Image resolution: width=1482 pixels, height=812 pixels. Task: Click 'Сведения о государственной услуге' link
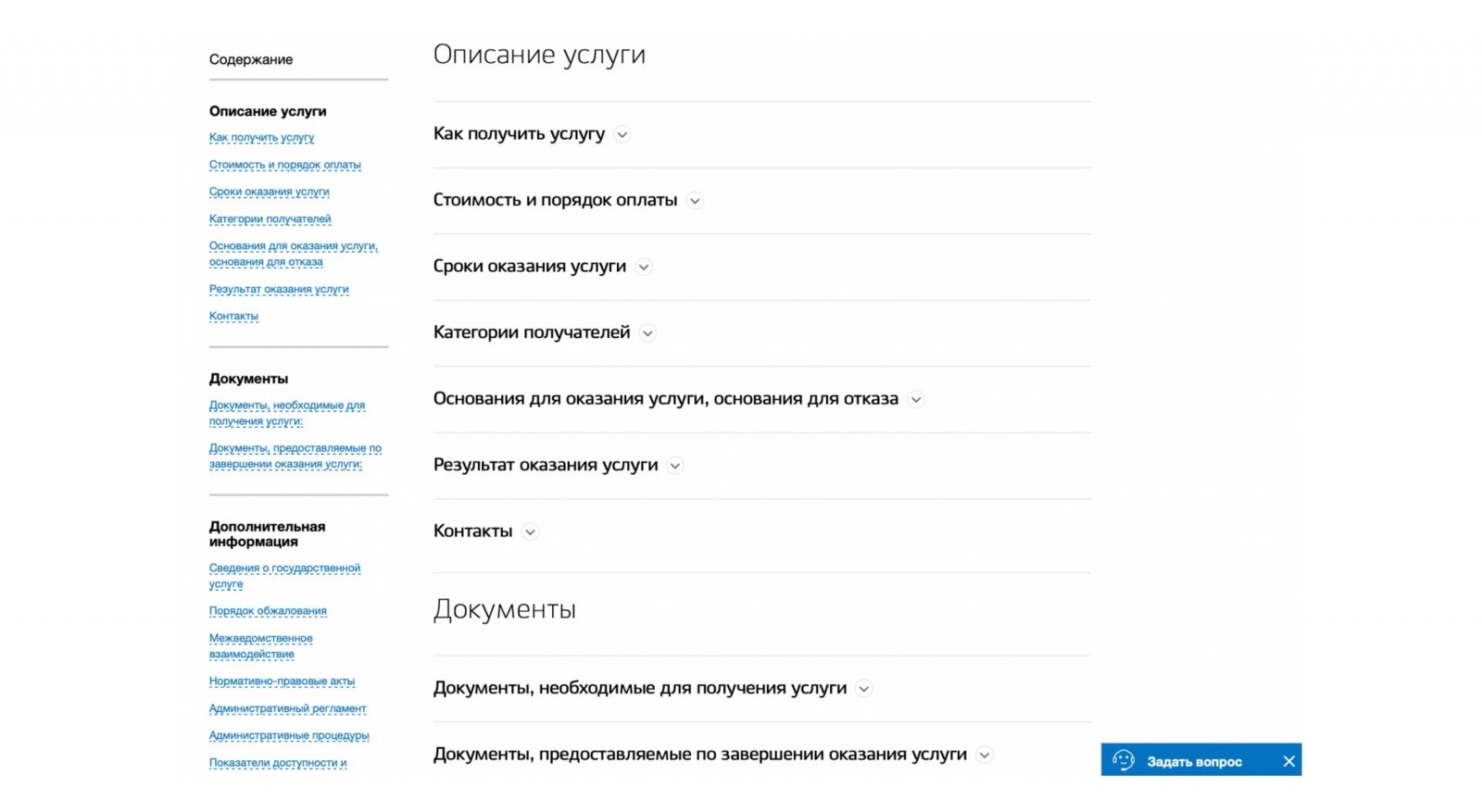283,576
